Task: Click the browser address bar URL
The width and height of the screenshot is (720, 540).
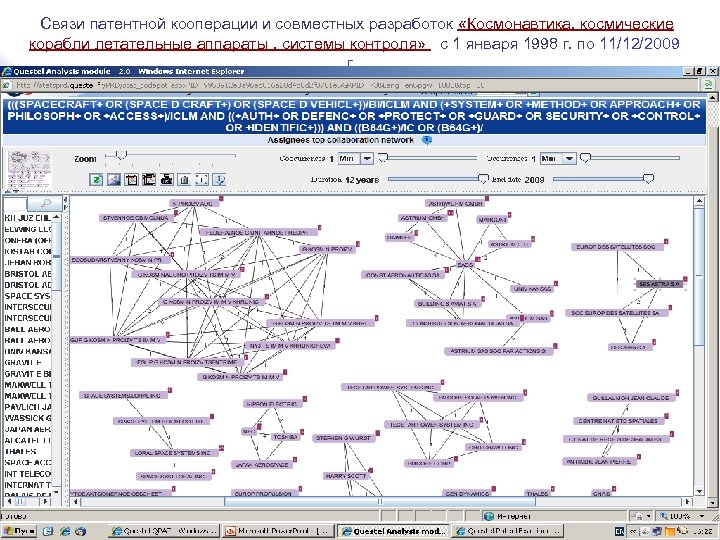Action: click(x=250, y=85)
